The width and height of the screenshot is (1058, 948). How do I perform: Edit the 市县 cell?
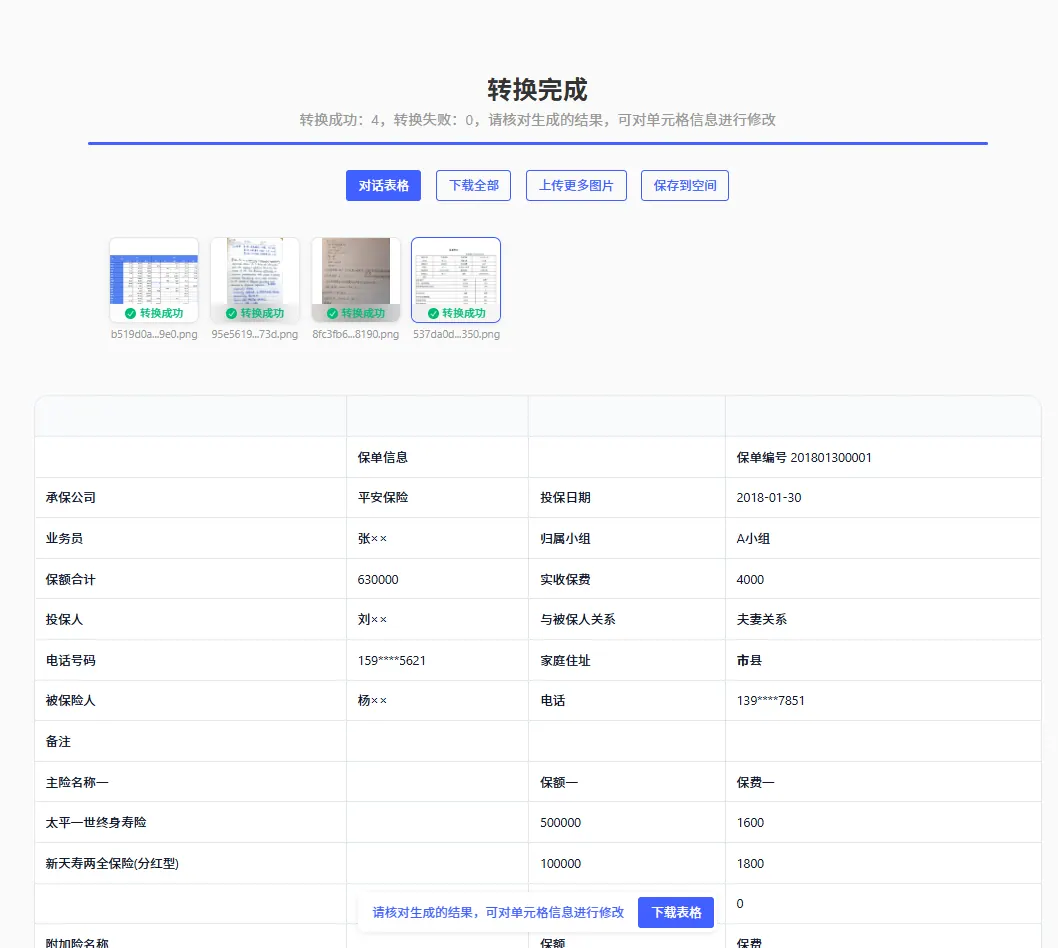tap(883, 660)
